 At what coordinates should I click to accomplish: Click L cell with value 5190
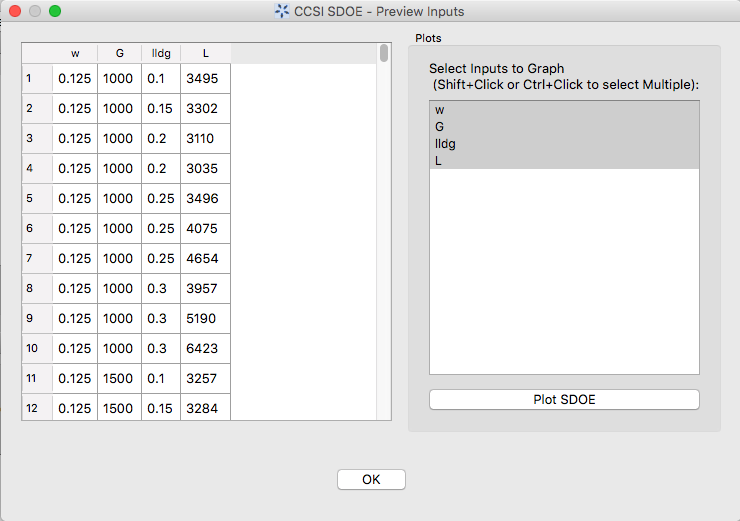click(205, 318)
